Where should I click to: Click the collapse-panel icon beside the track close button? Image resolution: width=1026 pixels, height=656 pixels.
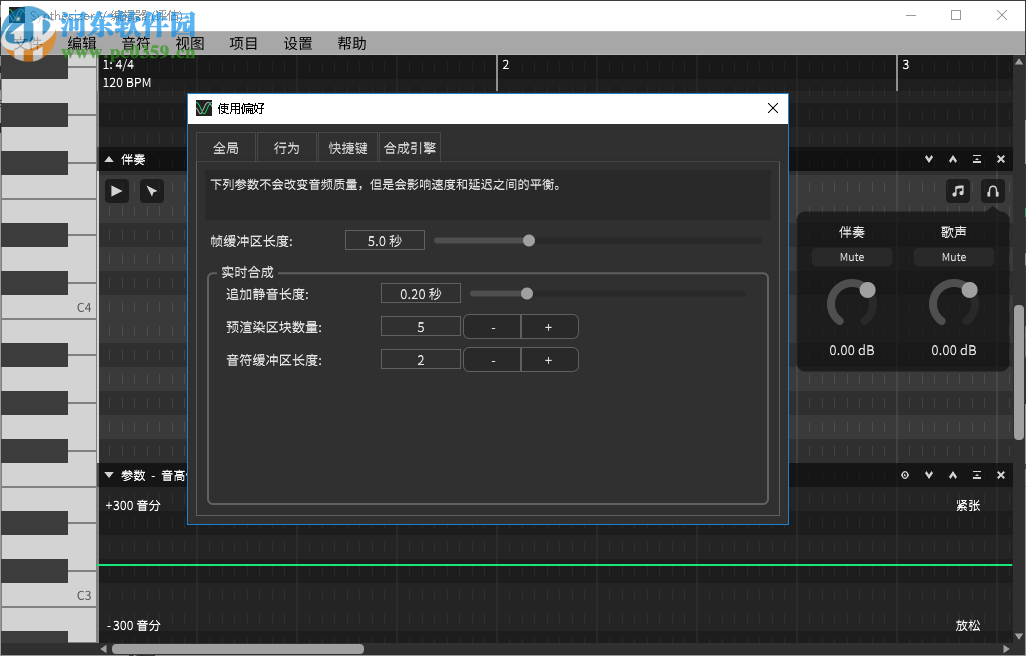tap(976, 158)
